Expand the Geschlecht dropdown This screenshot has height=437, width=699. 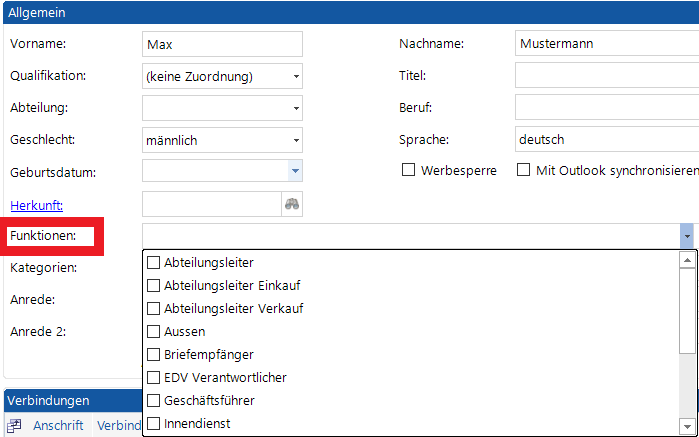click(x=296, y=140)
